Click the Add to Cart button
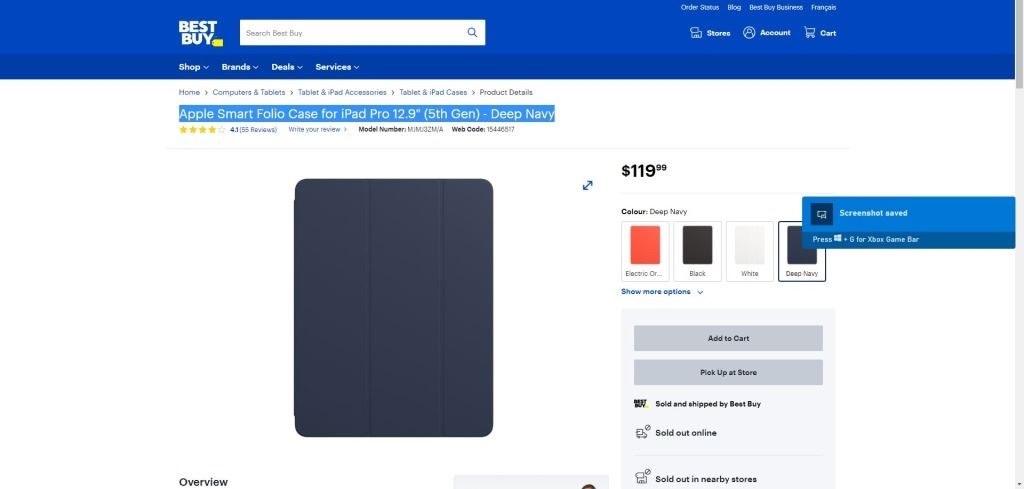Viewport: 1024px width, 489px height. pyautogui.click(x=728, y=338)
